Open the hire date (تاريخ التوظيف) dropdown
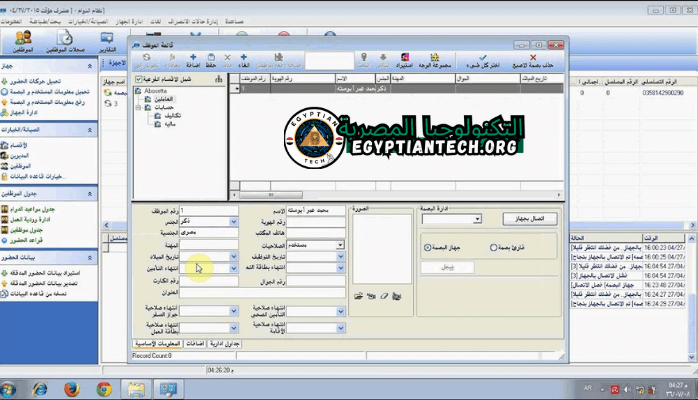This screenshot has height=400, width=698. coord(340,257)
